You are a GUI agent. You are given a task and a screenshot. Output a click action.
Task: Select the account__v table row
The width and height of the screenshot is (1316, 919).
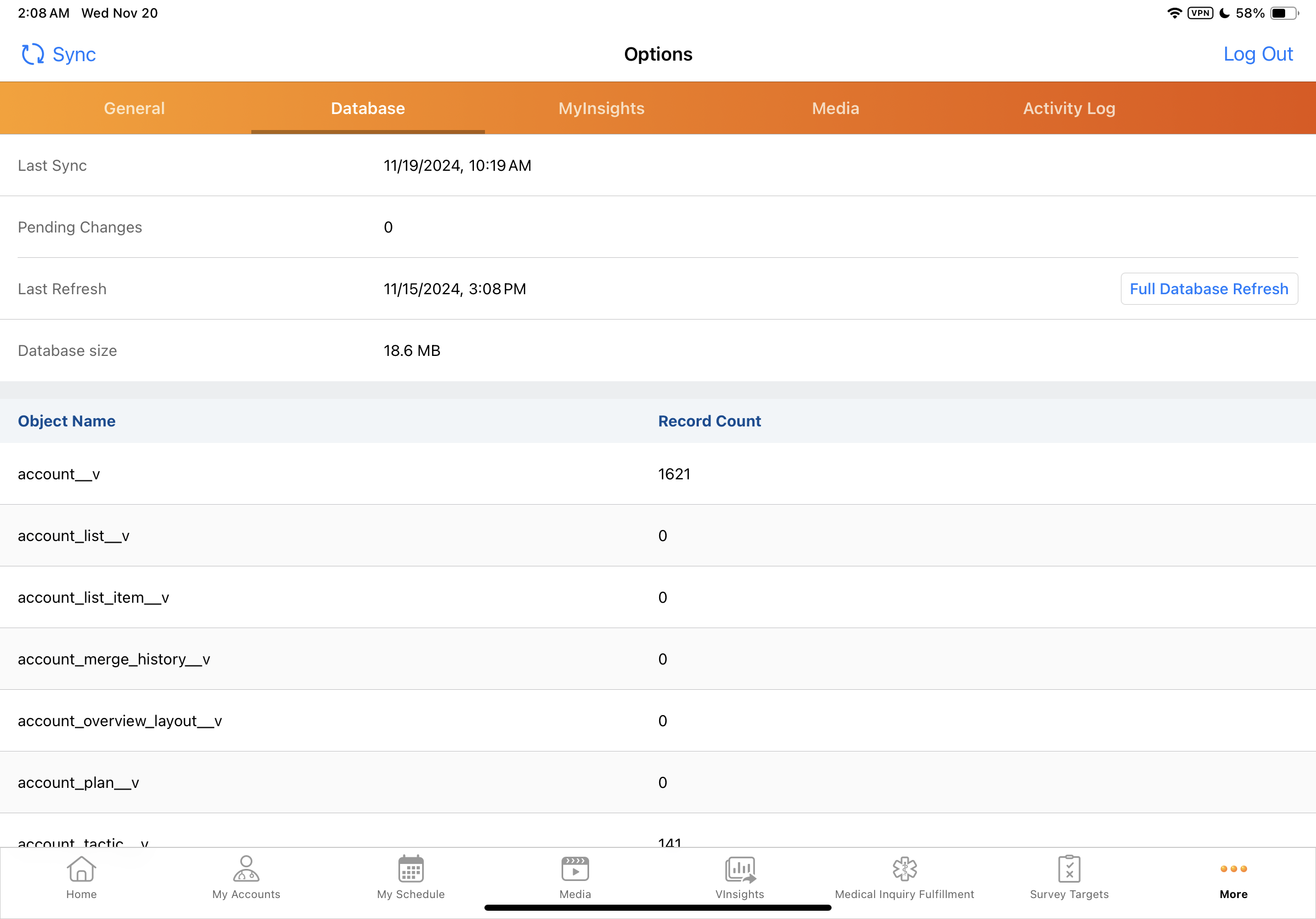coord(59,474)
